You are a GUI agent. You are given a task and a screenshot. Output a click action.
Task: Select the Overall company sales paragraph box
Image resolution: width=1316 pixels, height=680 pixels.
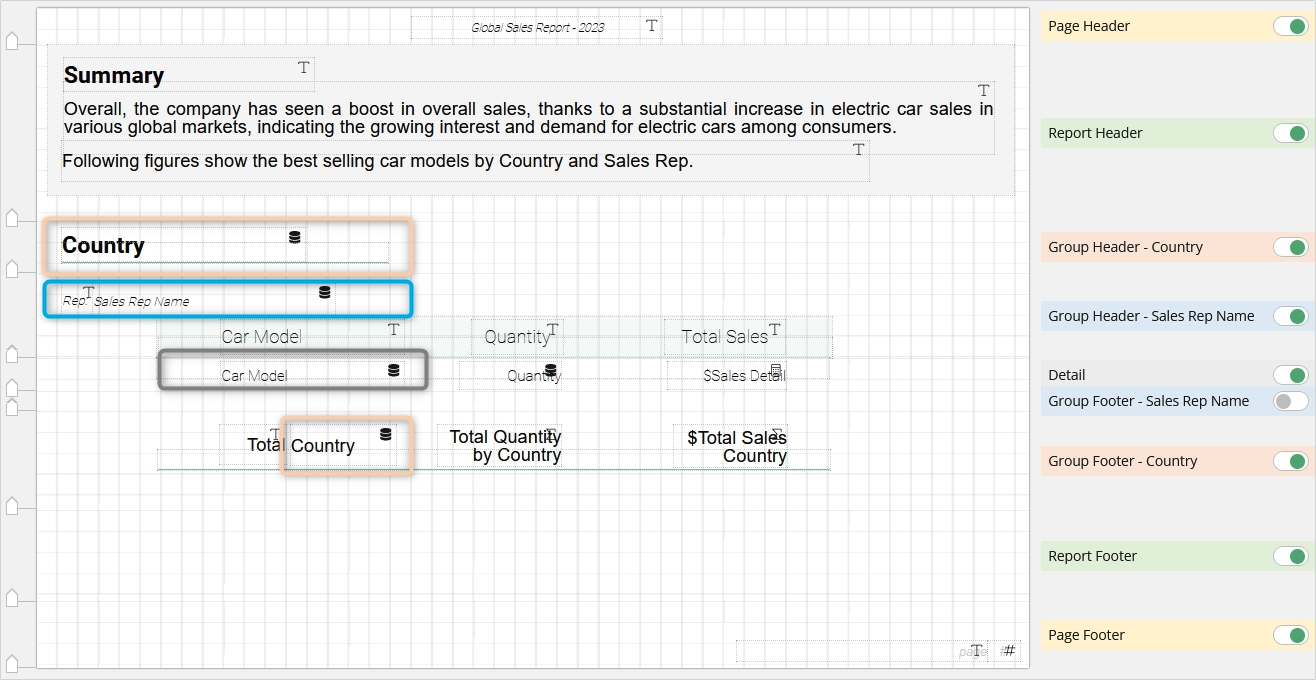(528, 118)
